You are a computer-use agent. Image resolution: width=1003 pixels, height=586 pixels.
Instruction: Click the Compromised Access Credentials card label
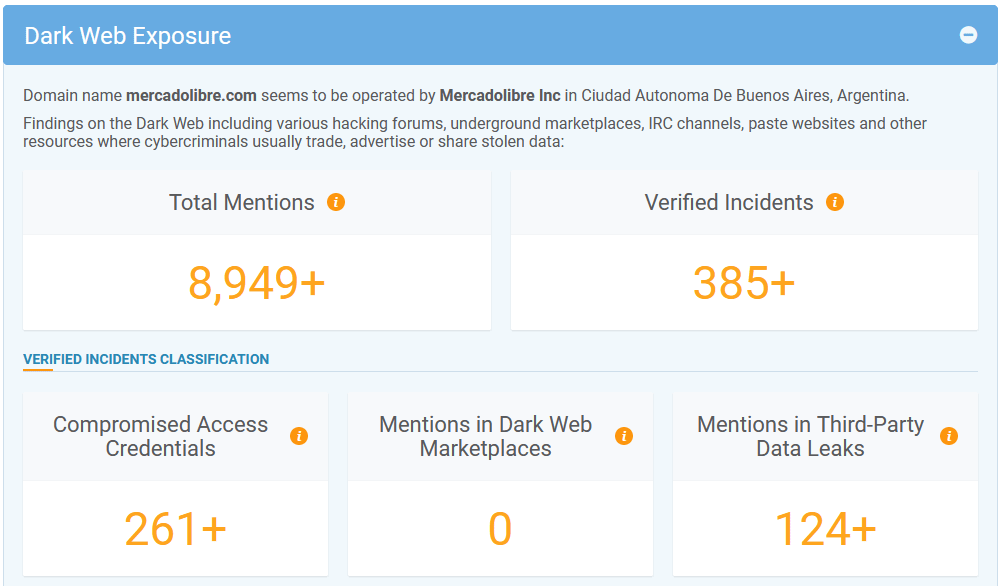(x=161, y=436)
